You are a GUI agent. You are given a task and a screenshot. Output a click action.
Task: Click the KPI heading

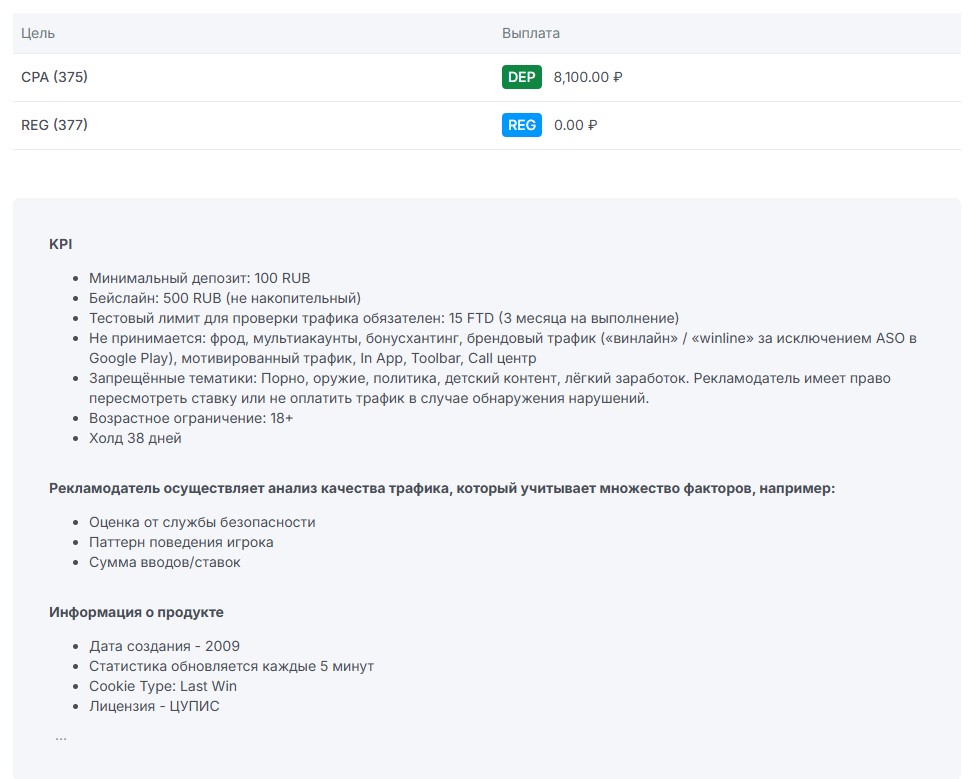pos(61,244)
